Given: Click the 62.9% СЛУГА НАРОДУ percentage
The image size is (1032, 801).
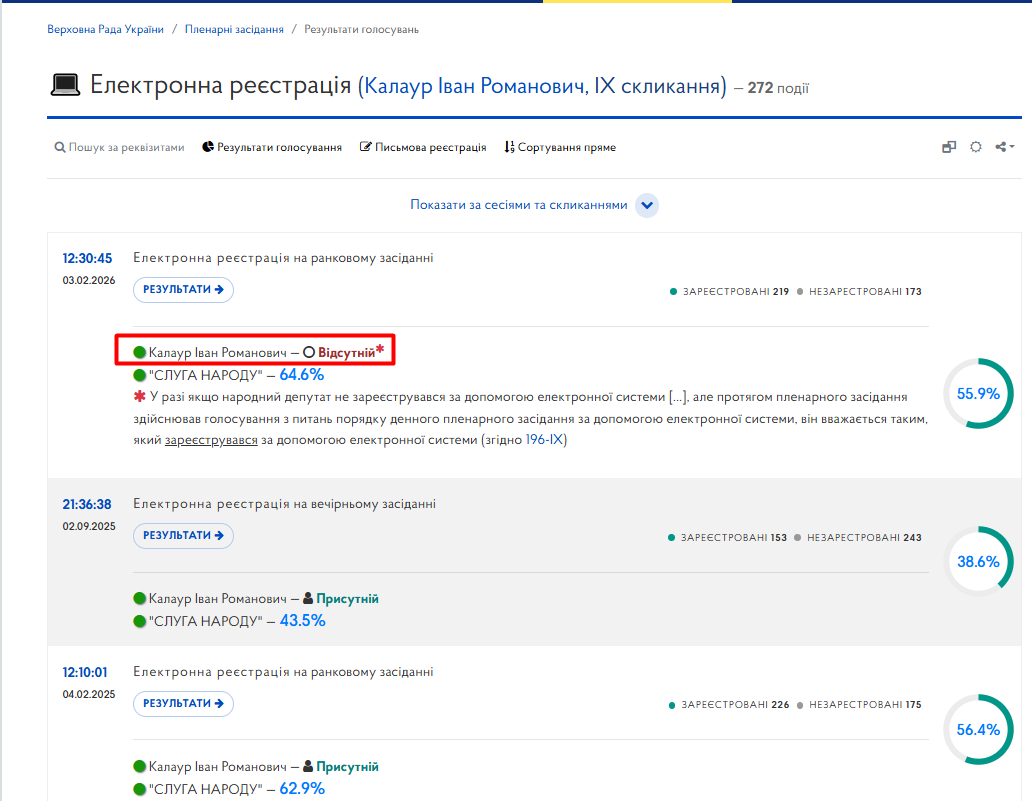Looking at the screenshot, I should (x=302, y=788).
